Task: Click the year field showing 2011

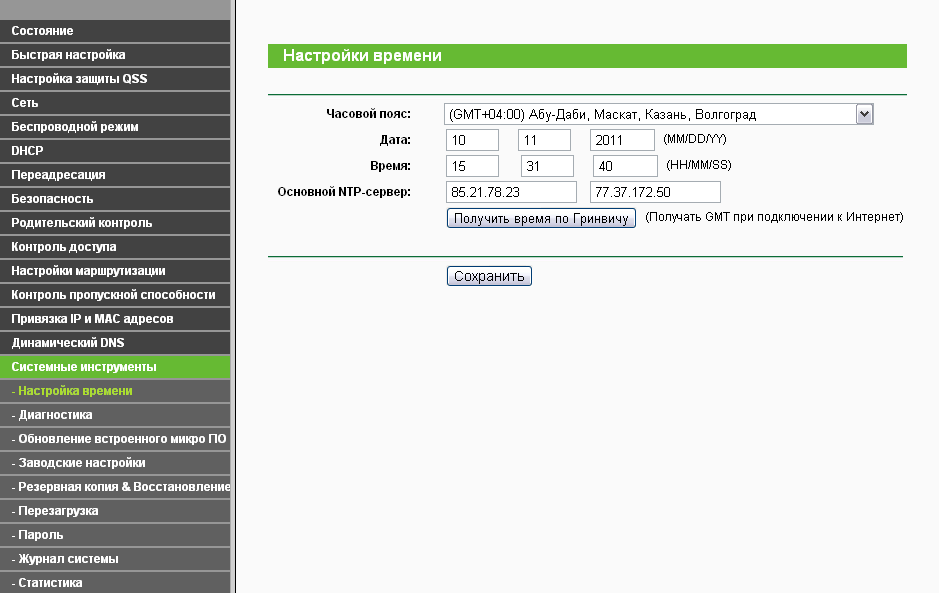Action: click(622, 140)
